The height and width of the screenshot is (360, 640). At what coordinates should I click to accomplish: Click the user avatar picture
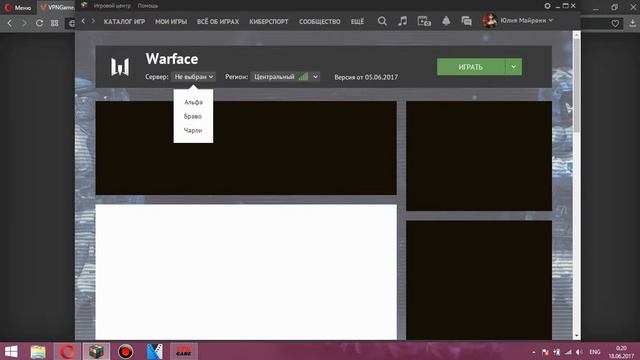489,20
